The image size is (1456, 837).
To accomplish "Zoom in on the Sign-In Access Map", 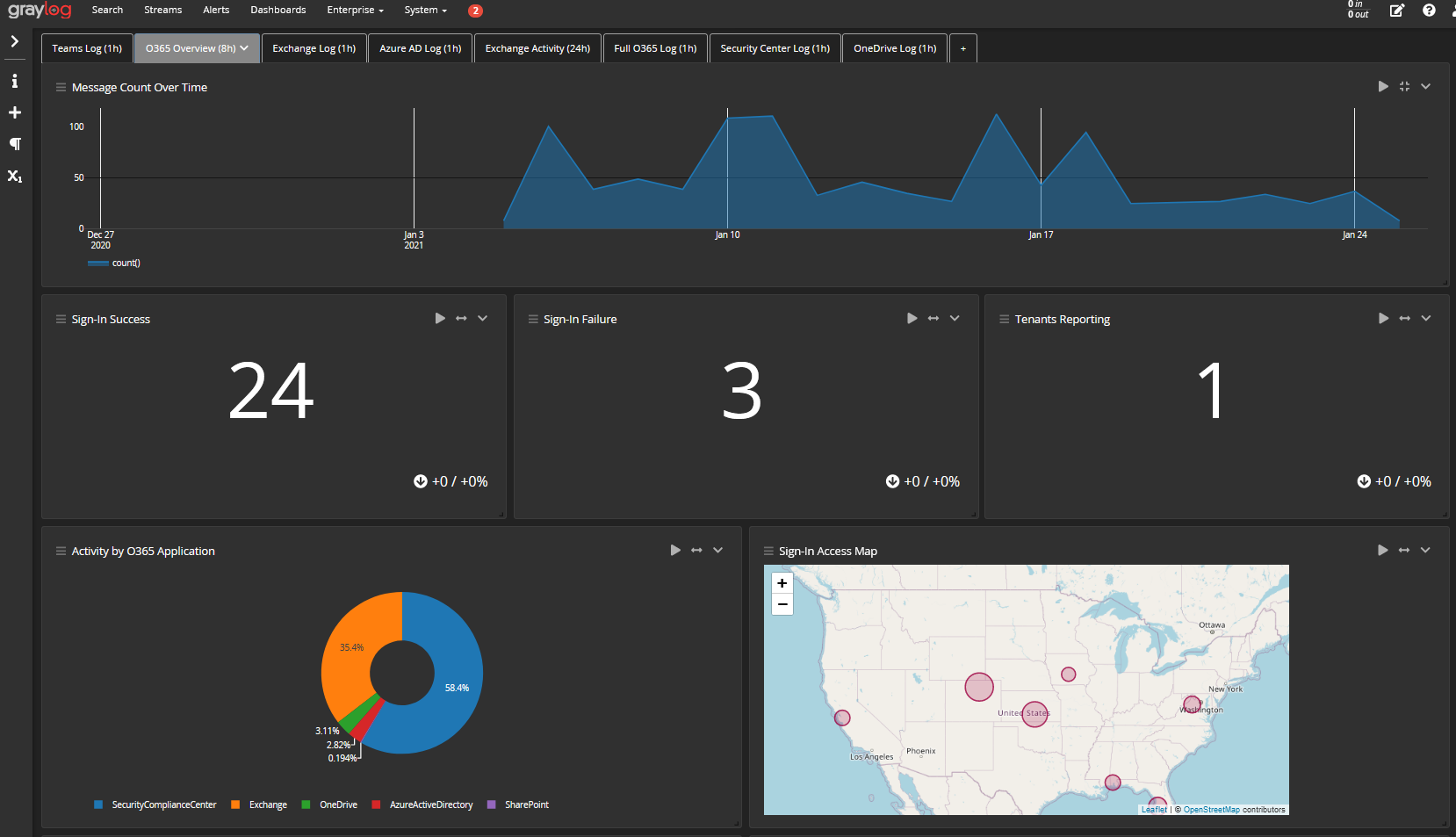I will tap(782, 583).
